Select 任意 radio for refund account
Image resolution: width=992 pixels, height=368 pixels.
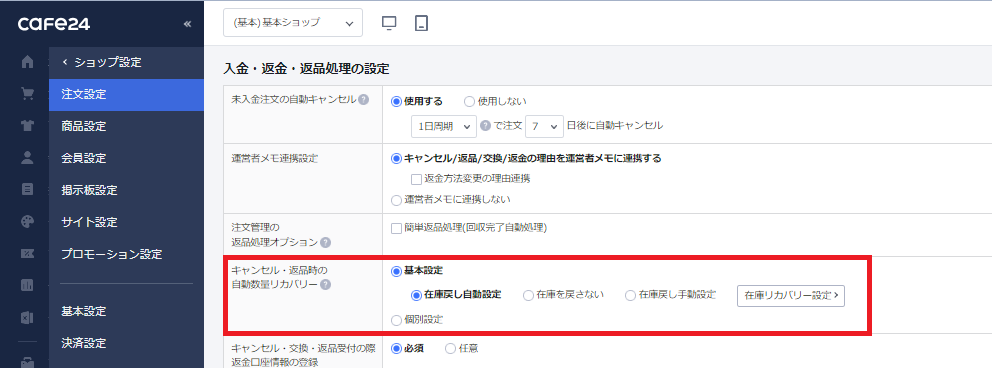(450, 348)
